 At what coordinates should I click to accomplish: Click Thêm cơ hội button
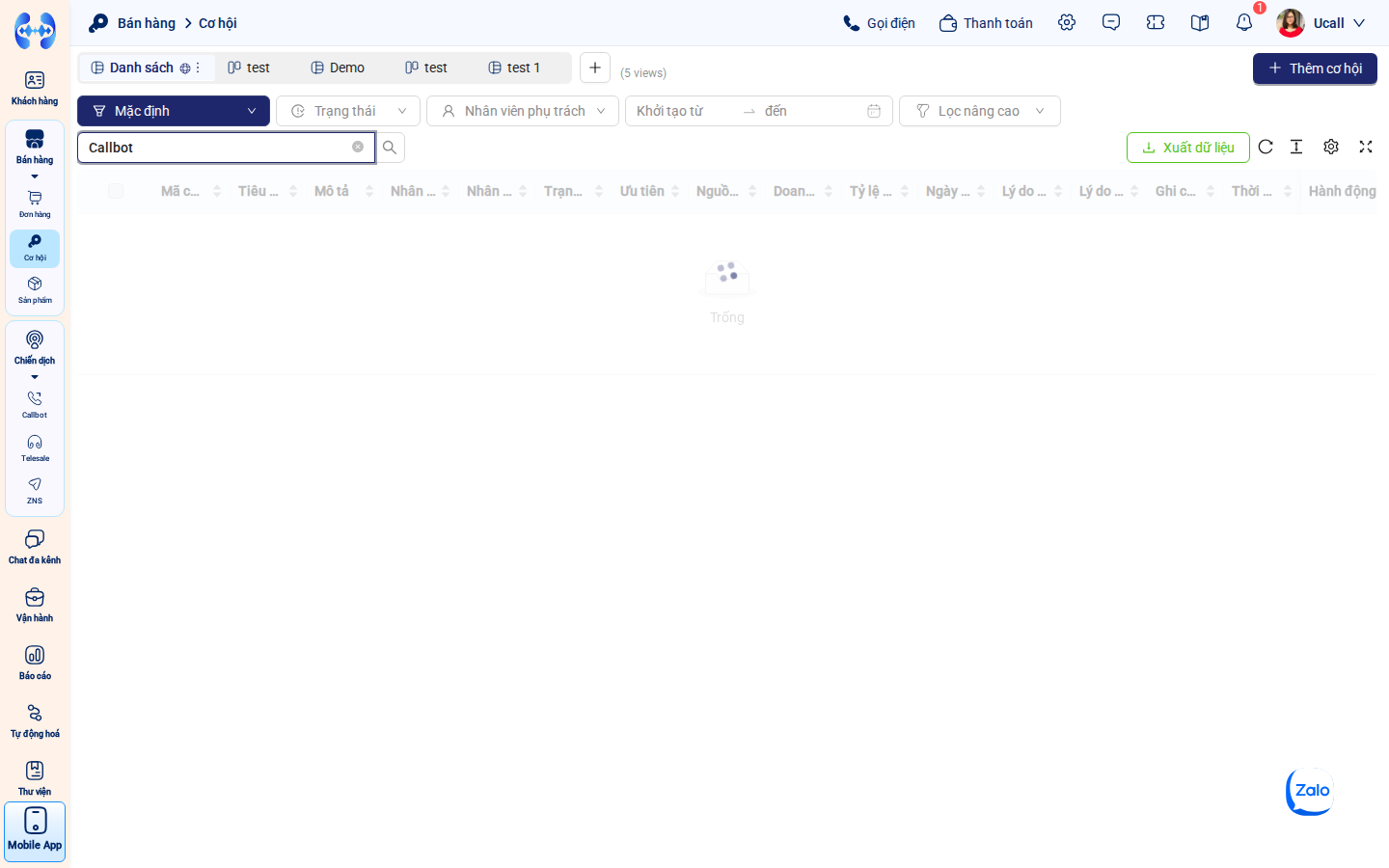coord(1315,68)
